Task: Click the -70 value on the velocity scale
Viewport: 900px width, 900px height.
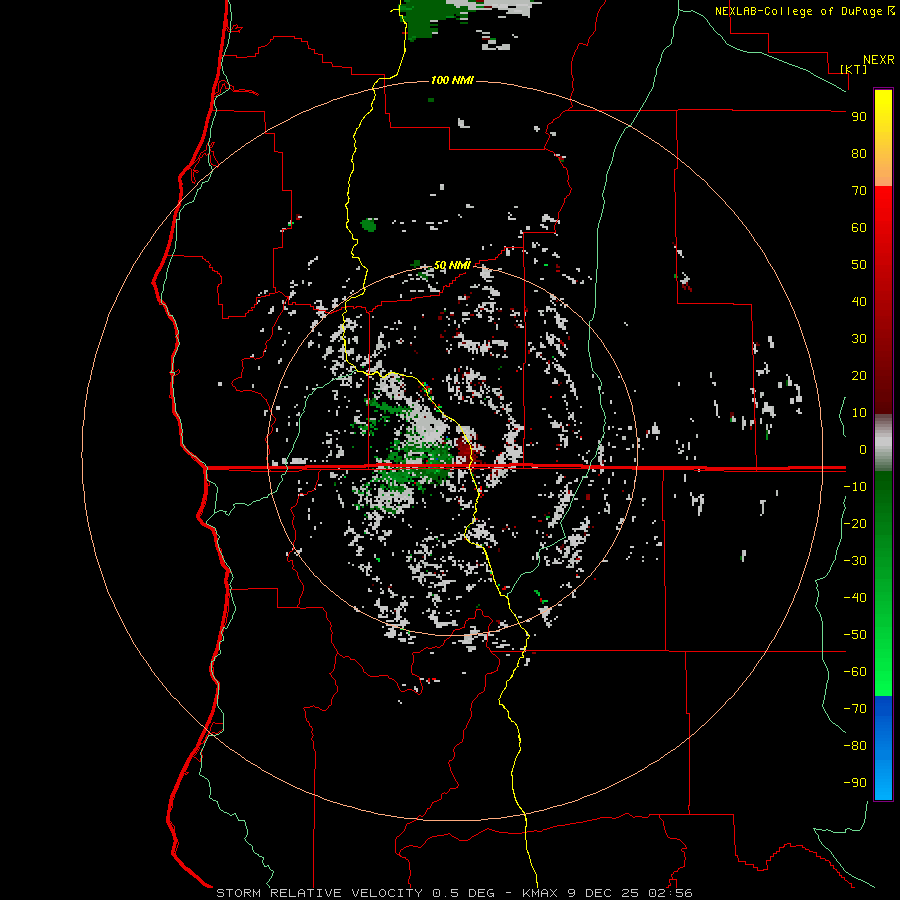Action: 855,708
